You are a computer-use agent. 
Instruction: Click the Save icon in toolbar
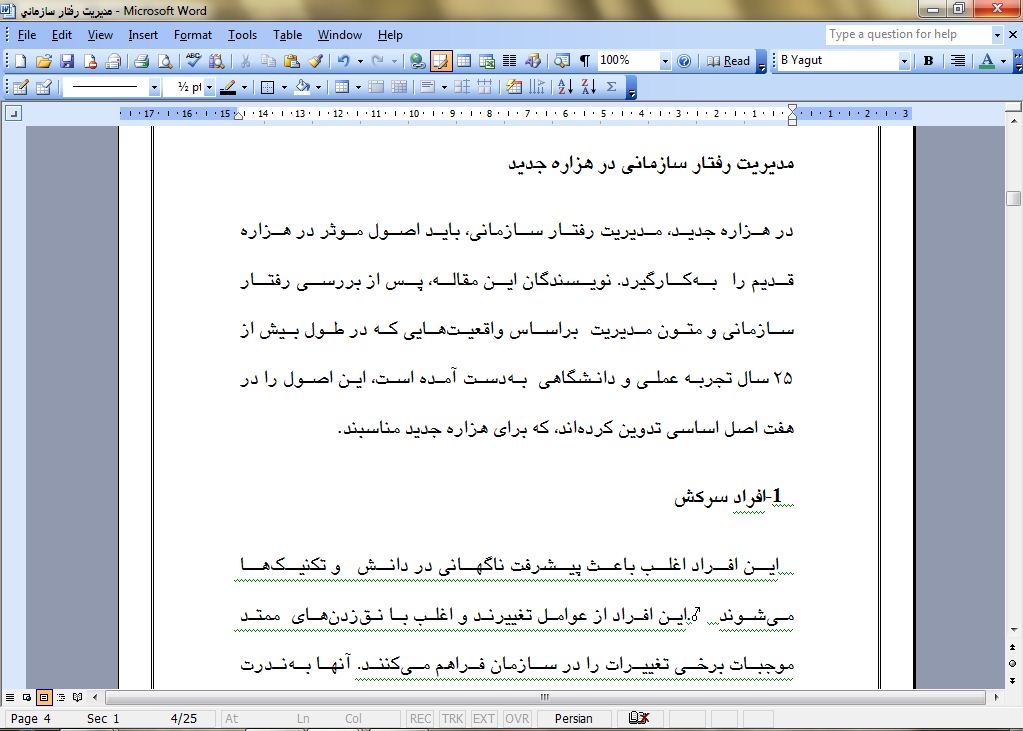66,61
